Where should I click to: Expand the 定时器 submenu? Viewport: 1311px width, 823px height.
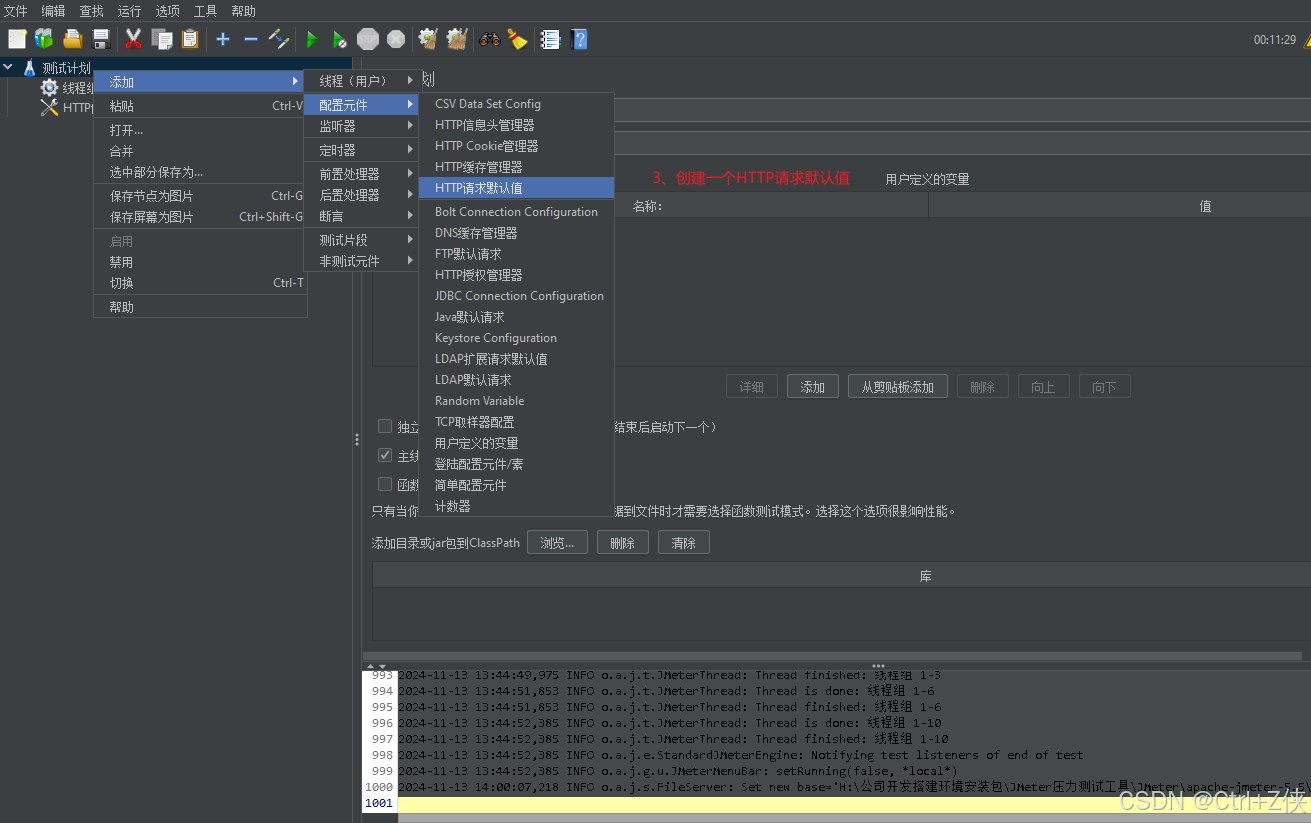tap(361, 151)
